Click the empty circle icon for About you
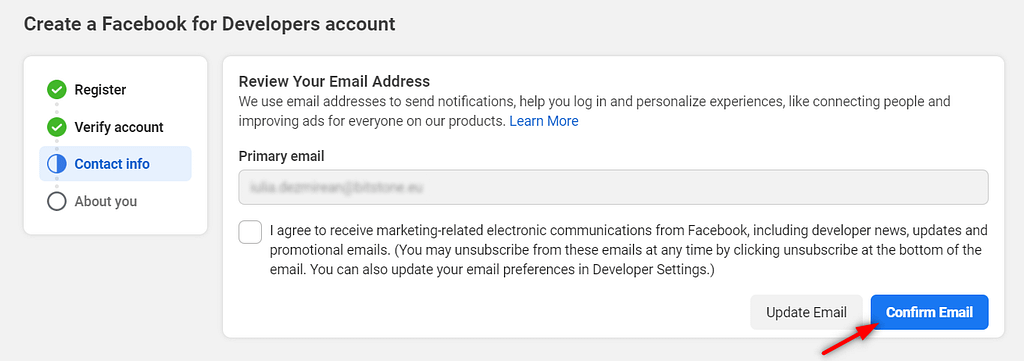1024x361 pixels. click(57, 201)
